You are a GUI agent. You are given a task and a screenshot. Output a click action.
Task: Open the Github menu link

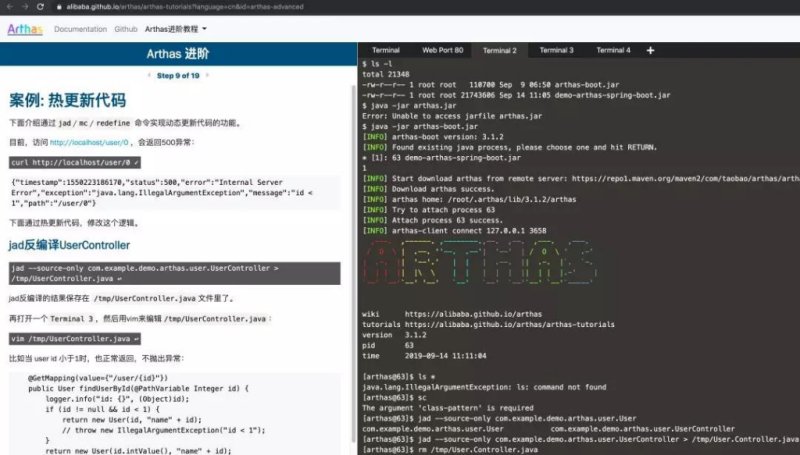(x=126, y=29)
